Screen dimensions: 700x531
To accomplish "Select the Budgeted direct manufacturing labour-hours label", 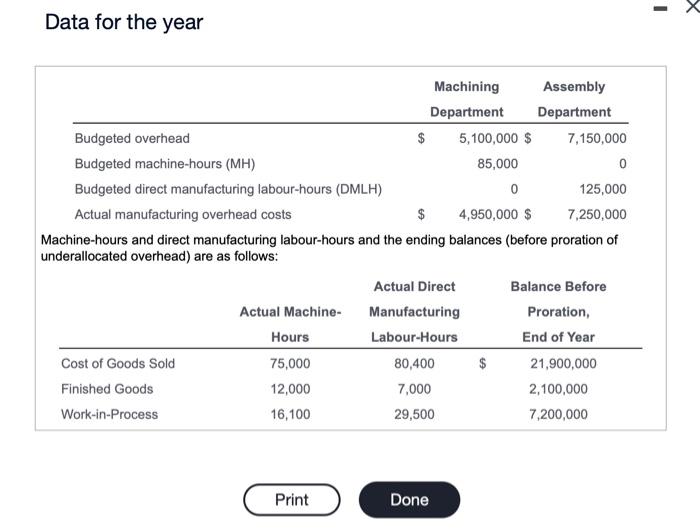I will click(x=228, y=188).
